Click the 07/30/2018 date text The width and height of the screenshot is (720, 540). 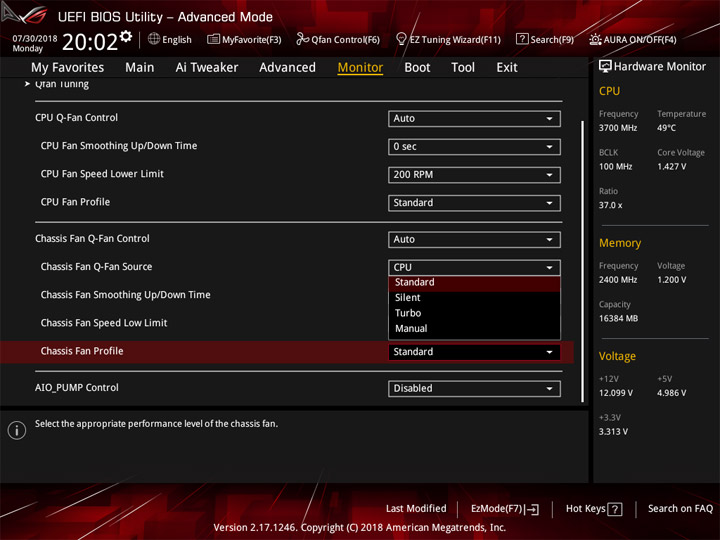point(34,39)
